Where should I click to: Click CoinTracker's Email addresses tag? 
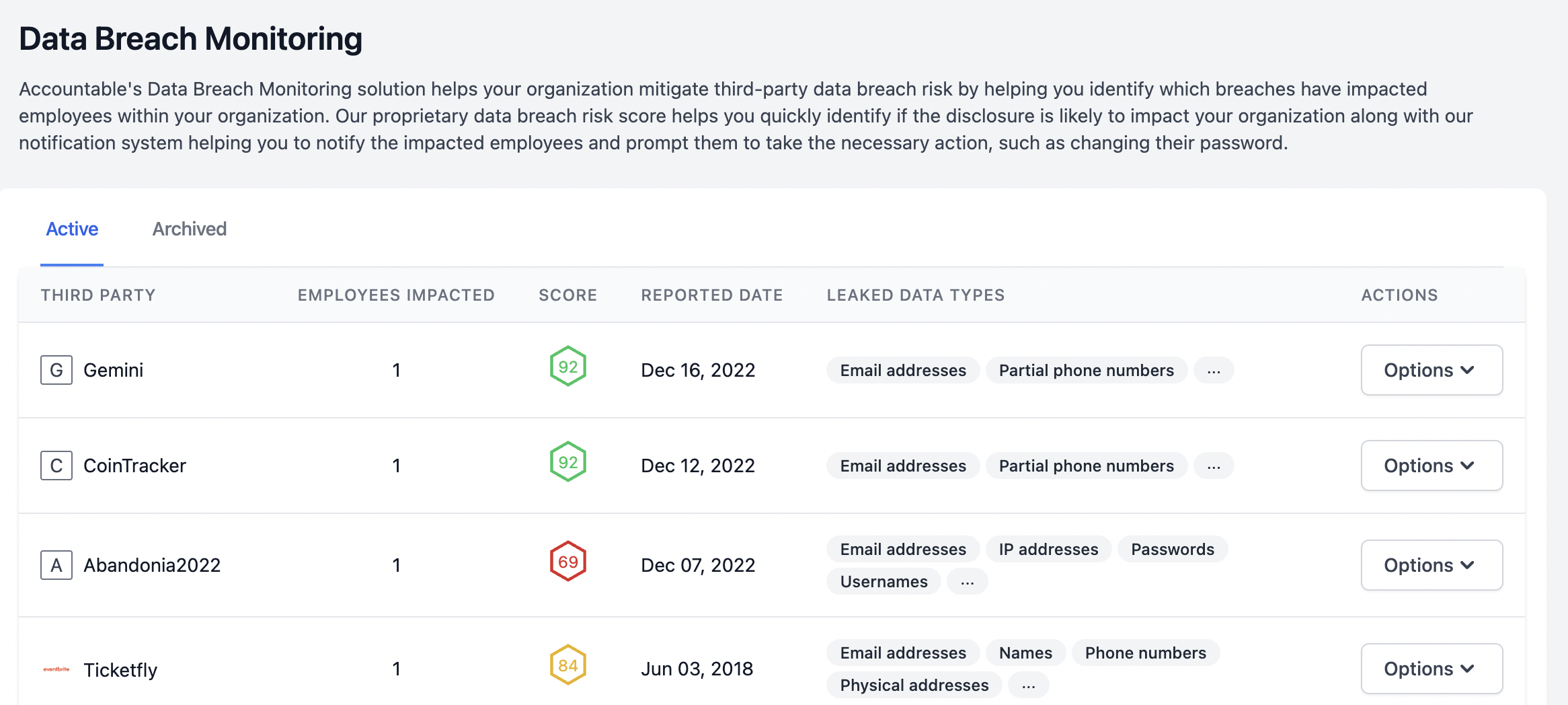click(x=903, y=466)
